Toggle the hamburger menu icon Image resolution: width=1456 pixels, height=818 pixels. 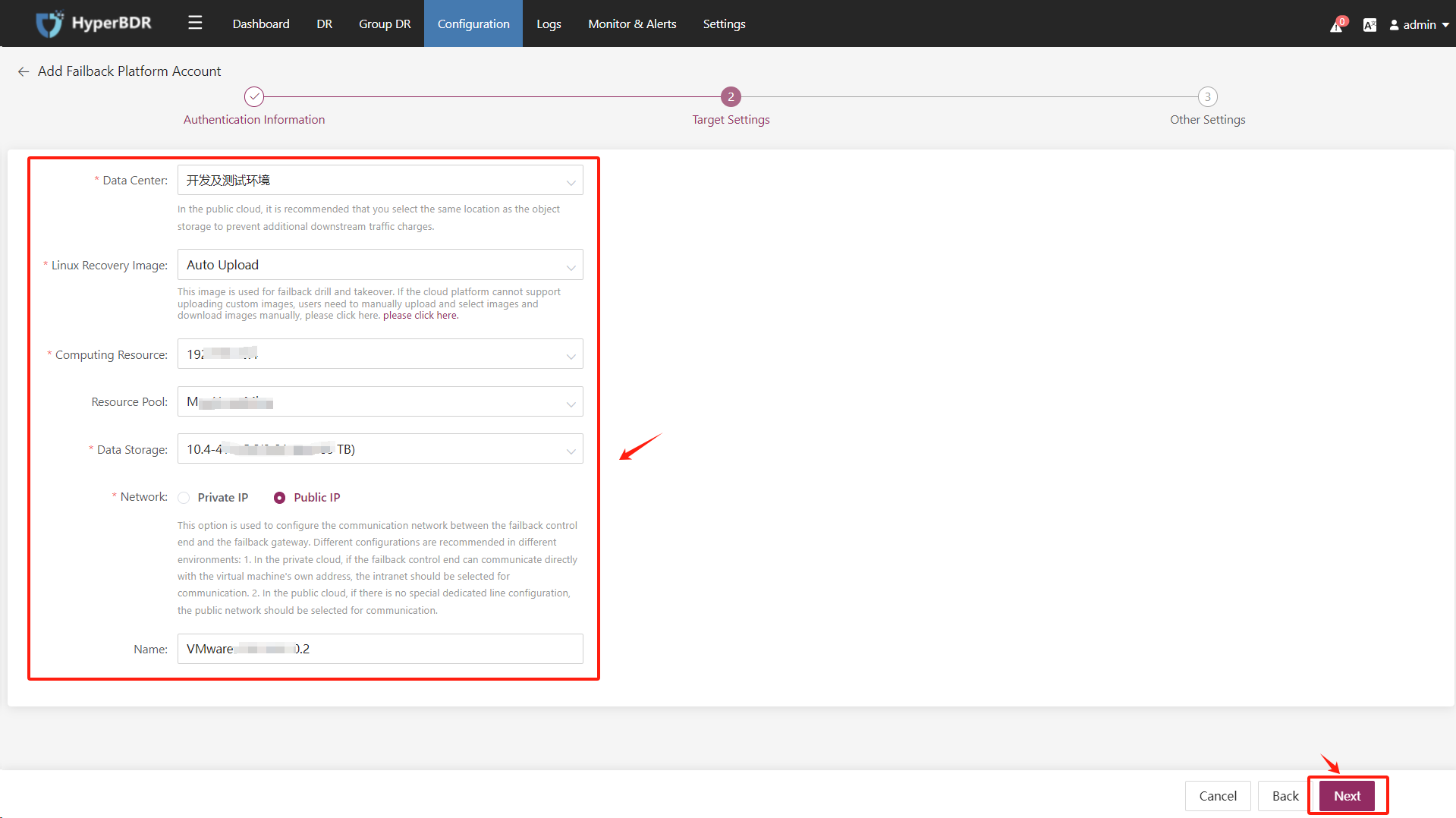pos(195,23)
